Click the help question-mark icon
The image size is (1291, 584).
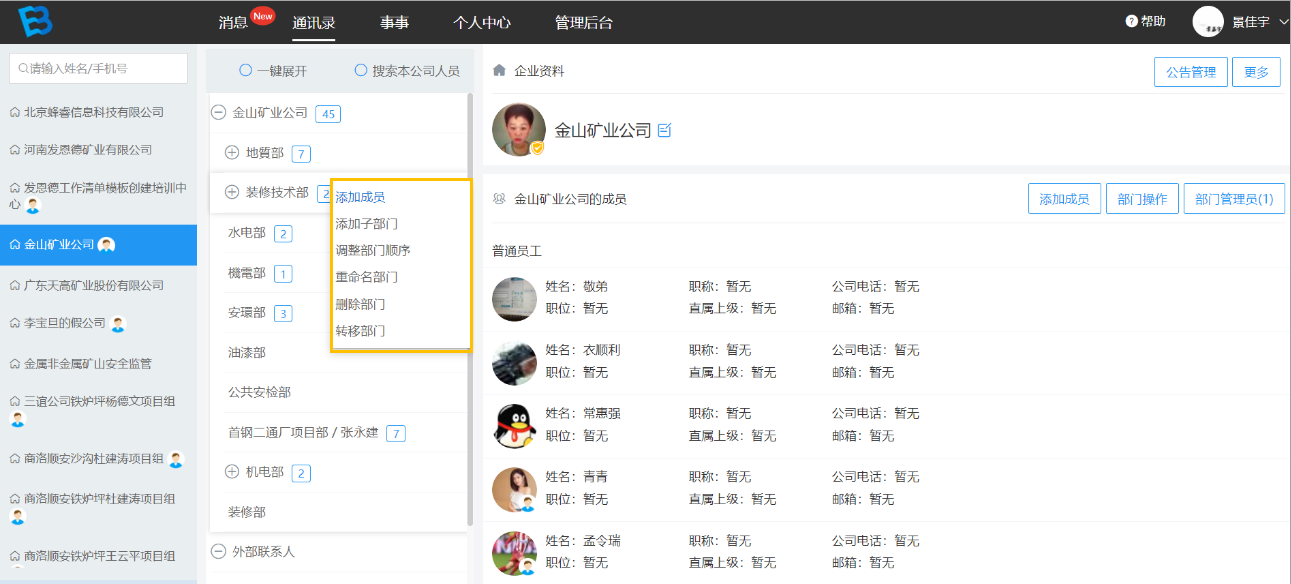tap(1132, 21)
